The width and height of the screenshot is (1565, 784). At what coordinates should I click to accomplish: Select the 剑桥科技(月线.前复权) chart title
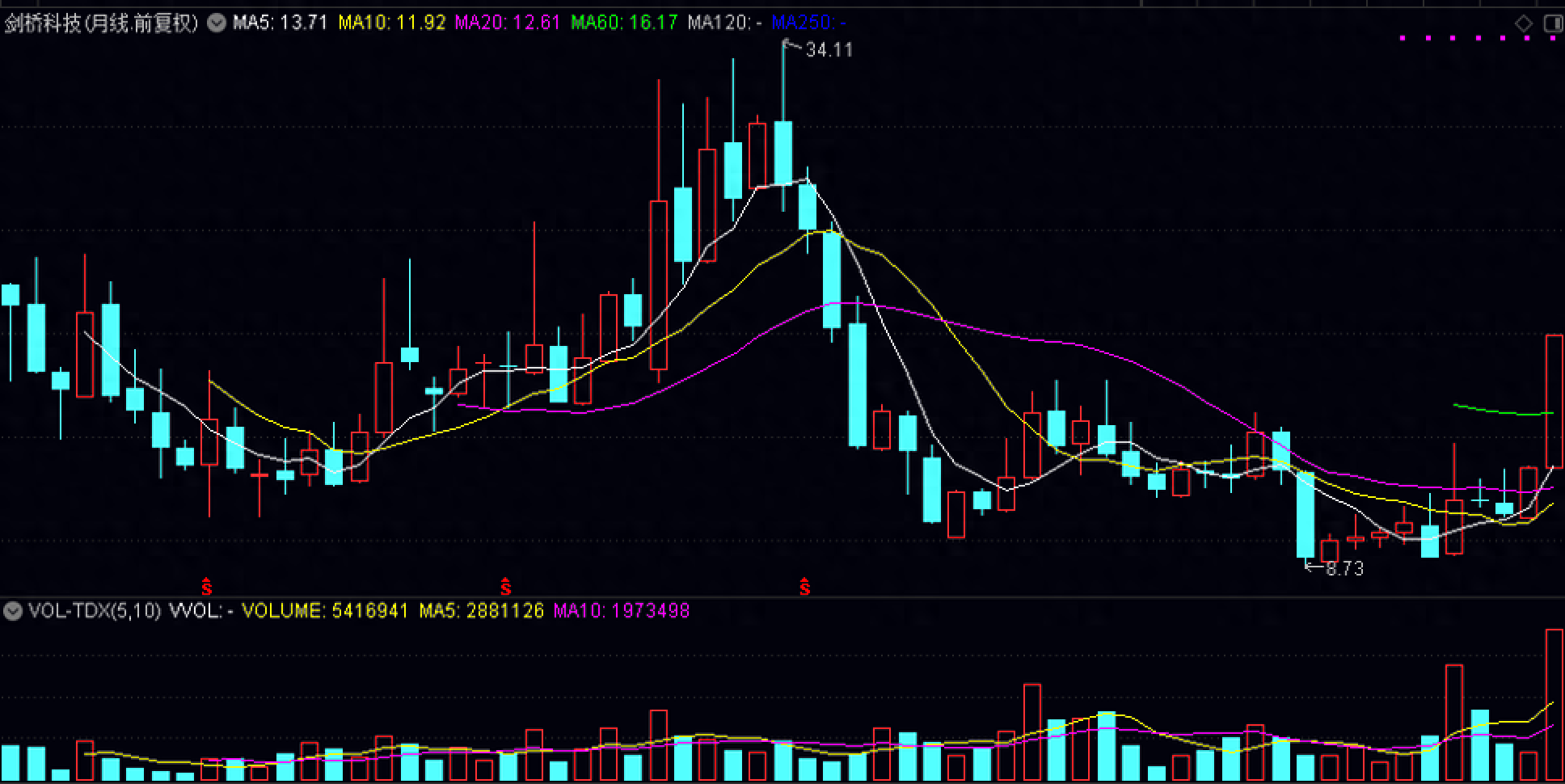click(x=102, y=23)
